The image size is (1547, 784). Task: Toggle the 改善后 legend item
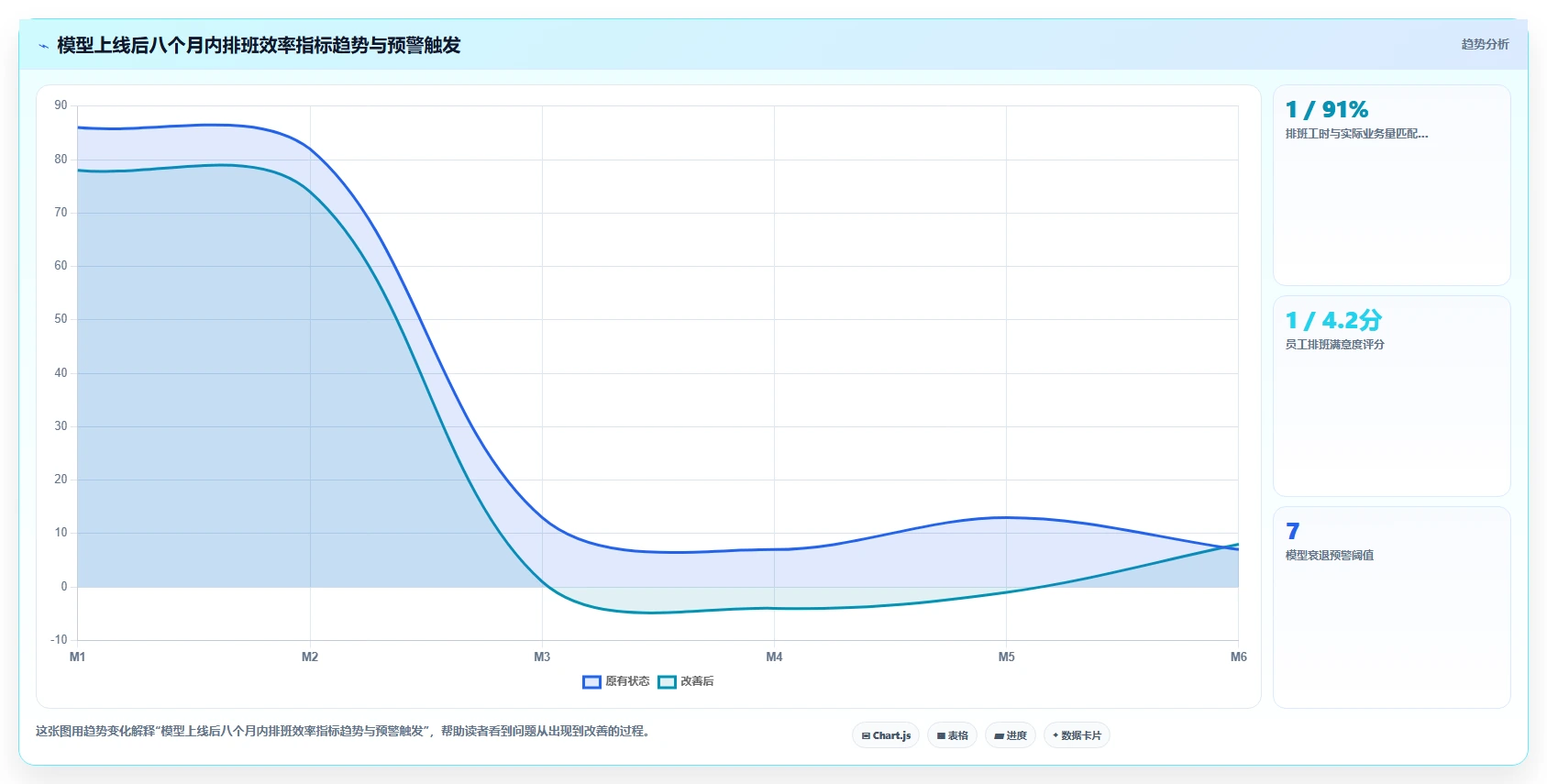[x=686, y=681]
